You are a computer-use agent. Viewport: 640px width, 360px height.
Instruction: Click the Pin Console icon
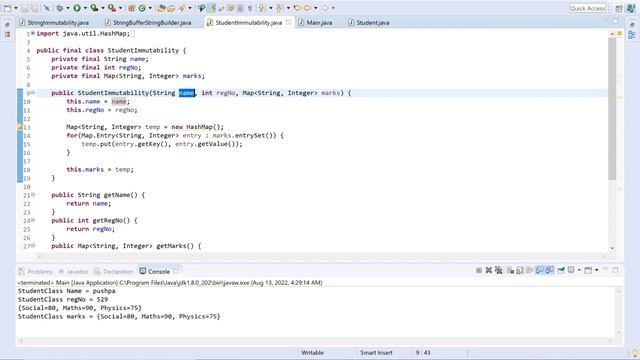click(561, 270)
